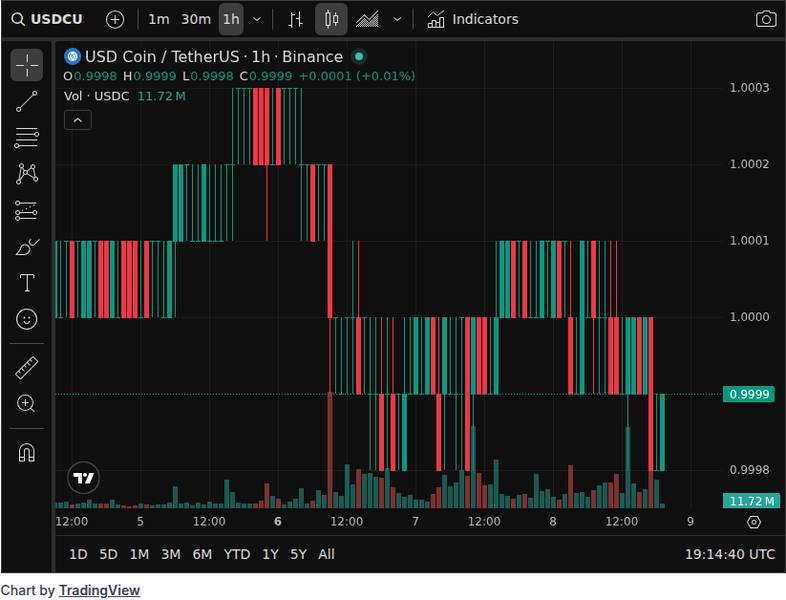This screenshot has width=786, height=600.
Task: Select the 1h timeframe
Action: 231,20
